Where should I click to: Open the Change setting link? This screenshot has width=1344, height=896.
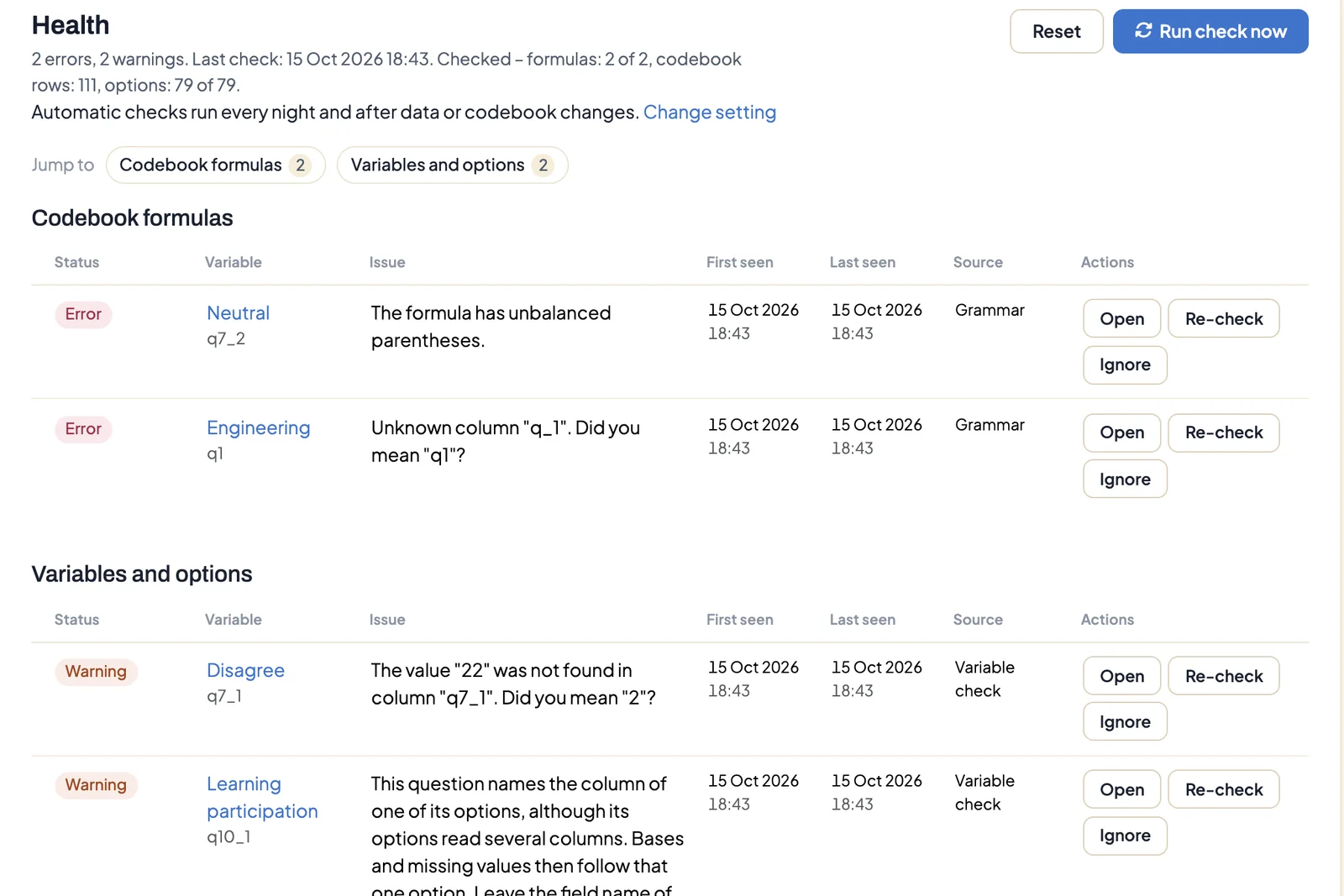point(710,113)
